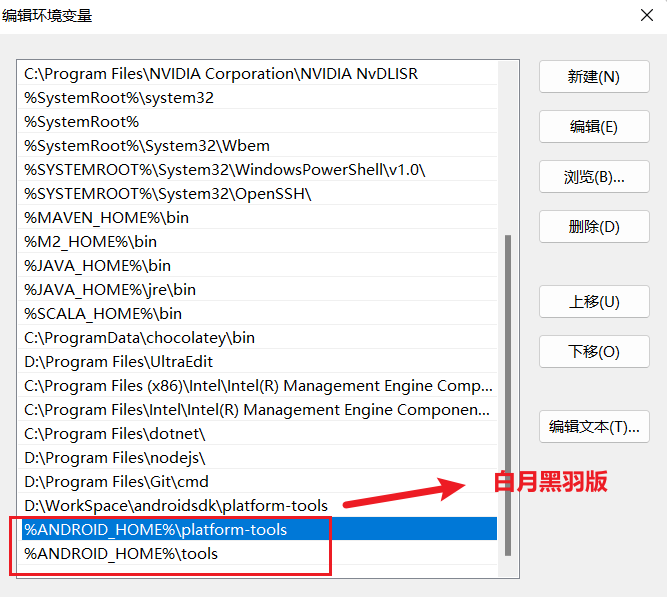667x597 pixels.
Task: Select %MAVEN_HOME%\bin entry
Action: coord(257,217)
